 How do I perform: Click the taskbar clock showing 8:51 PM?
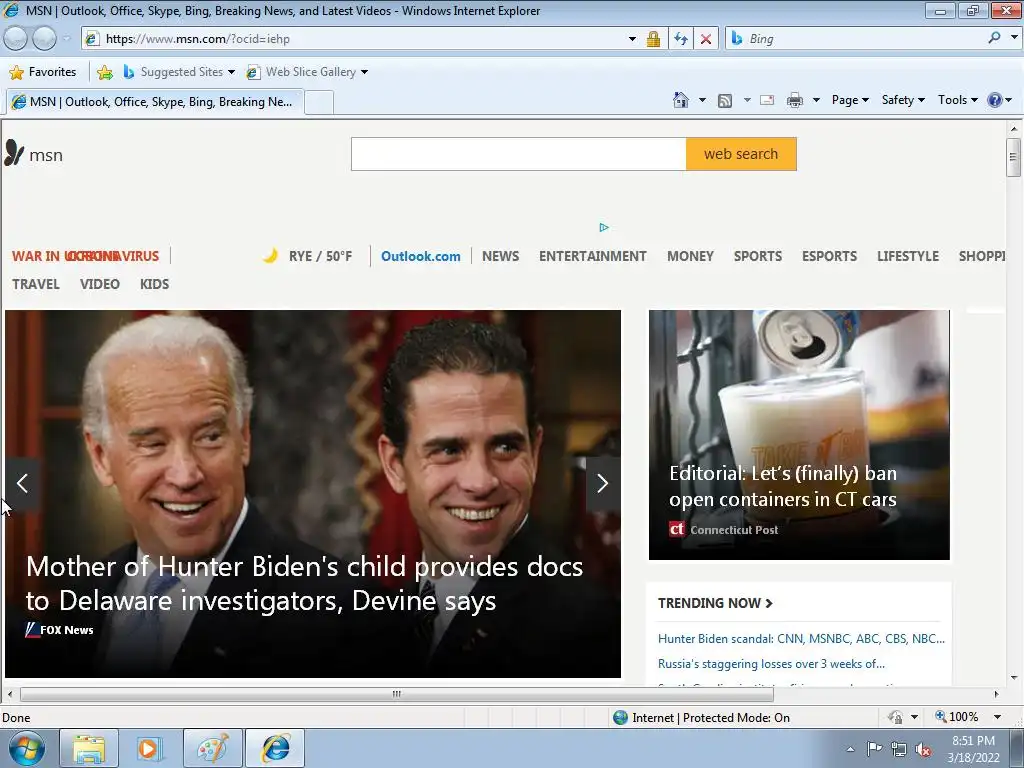(973, 749)
